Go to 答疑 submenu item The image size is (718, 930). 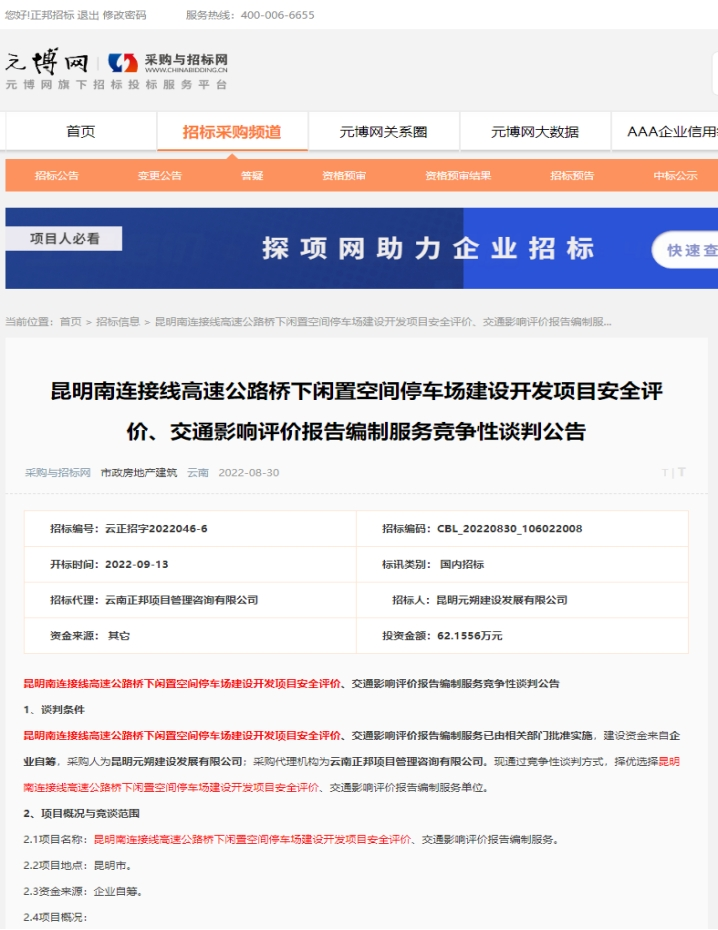coord(252,176)
